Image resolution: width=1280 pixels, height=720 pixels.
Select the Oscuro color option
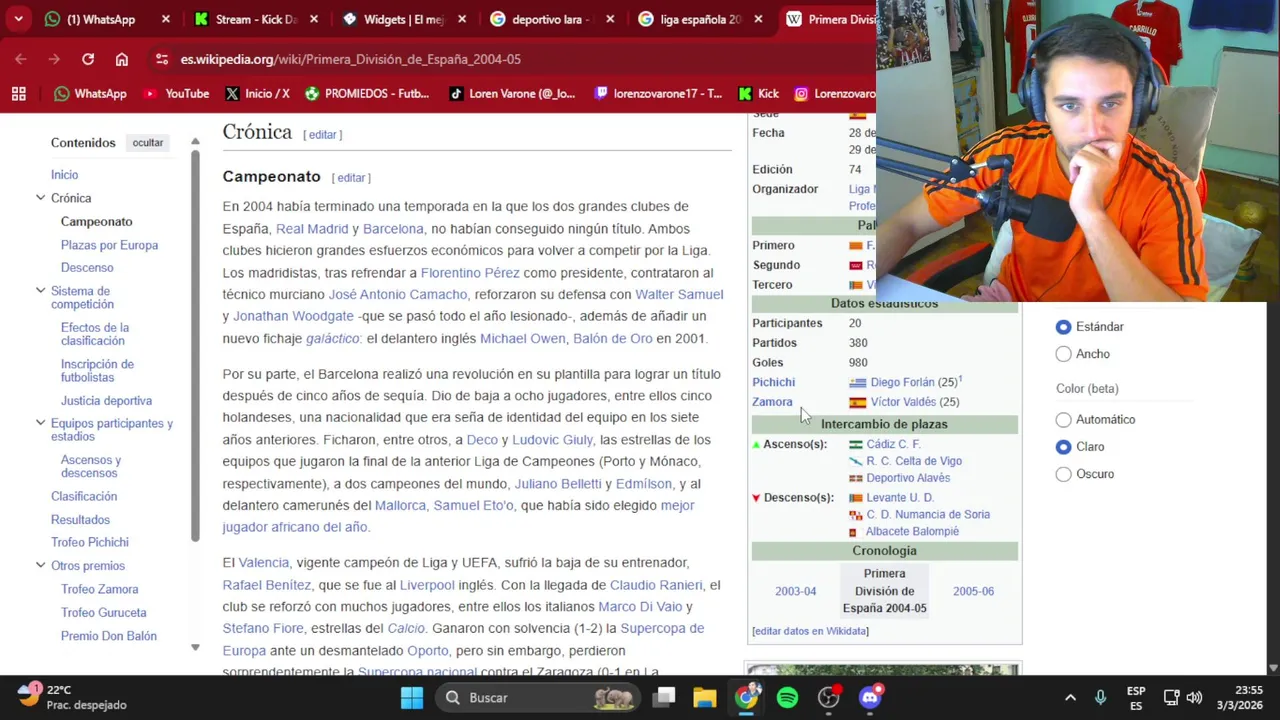pyautogui.click(x=1063, y=474)
